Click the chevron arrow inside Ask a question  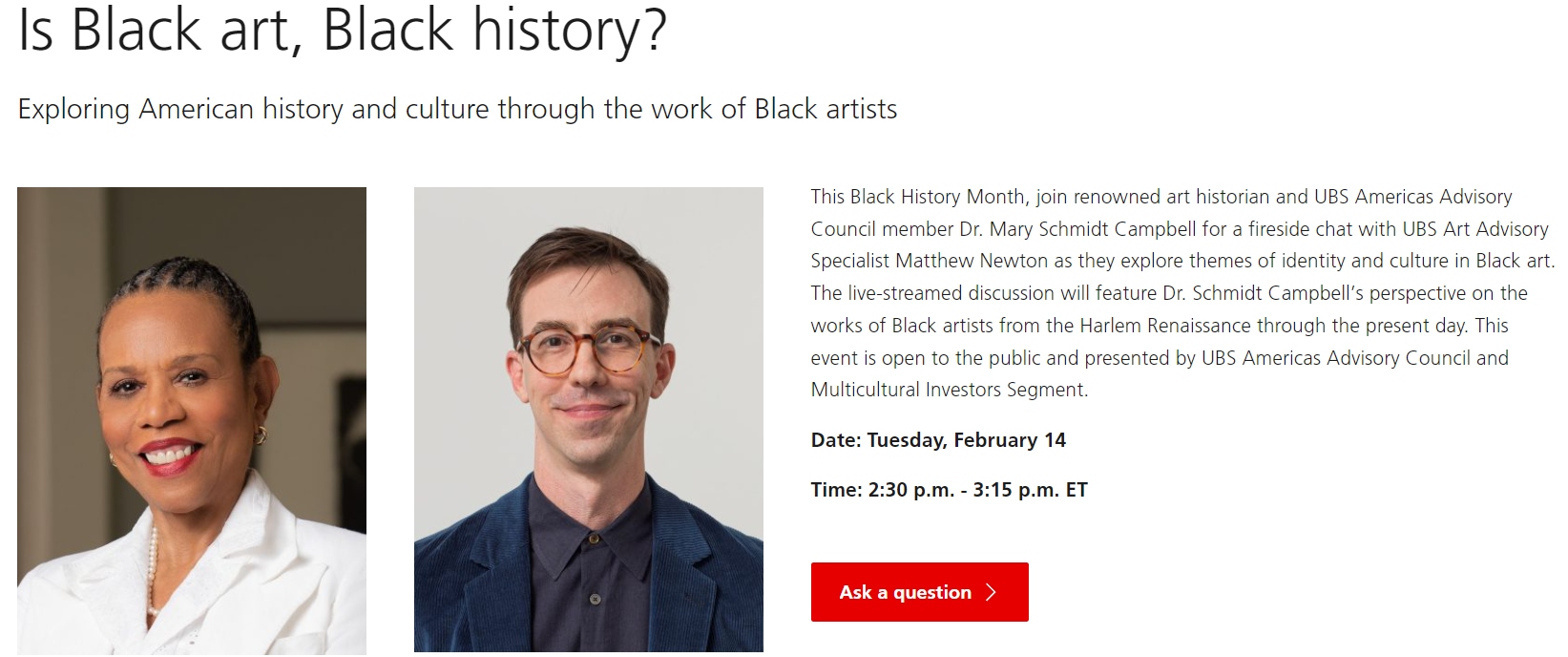(x=991, y=592)
